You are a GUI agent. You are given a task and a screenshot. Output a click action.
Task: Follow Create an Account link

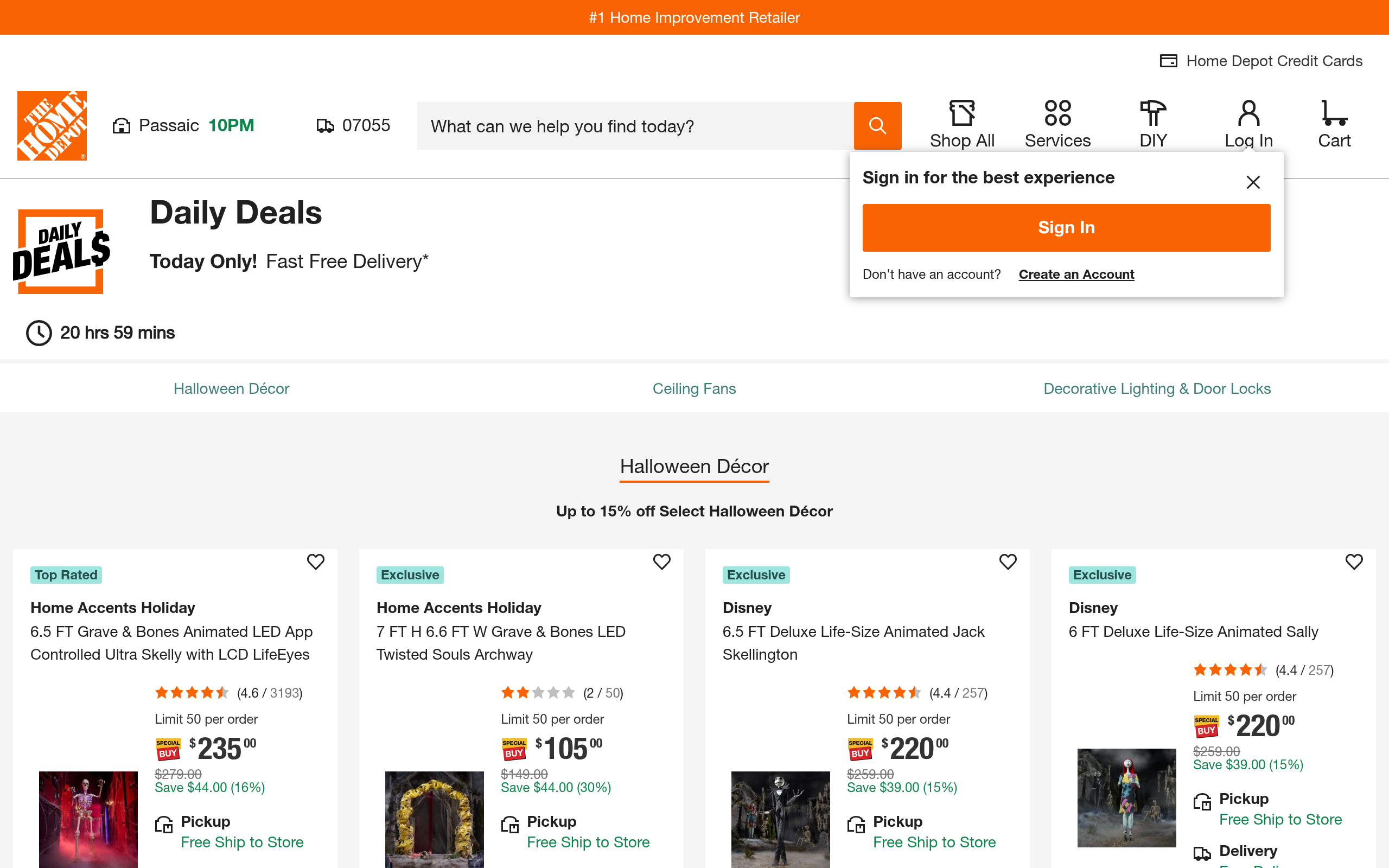tap(1076, 275)
